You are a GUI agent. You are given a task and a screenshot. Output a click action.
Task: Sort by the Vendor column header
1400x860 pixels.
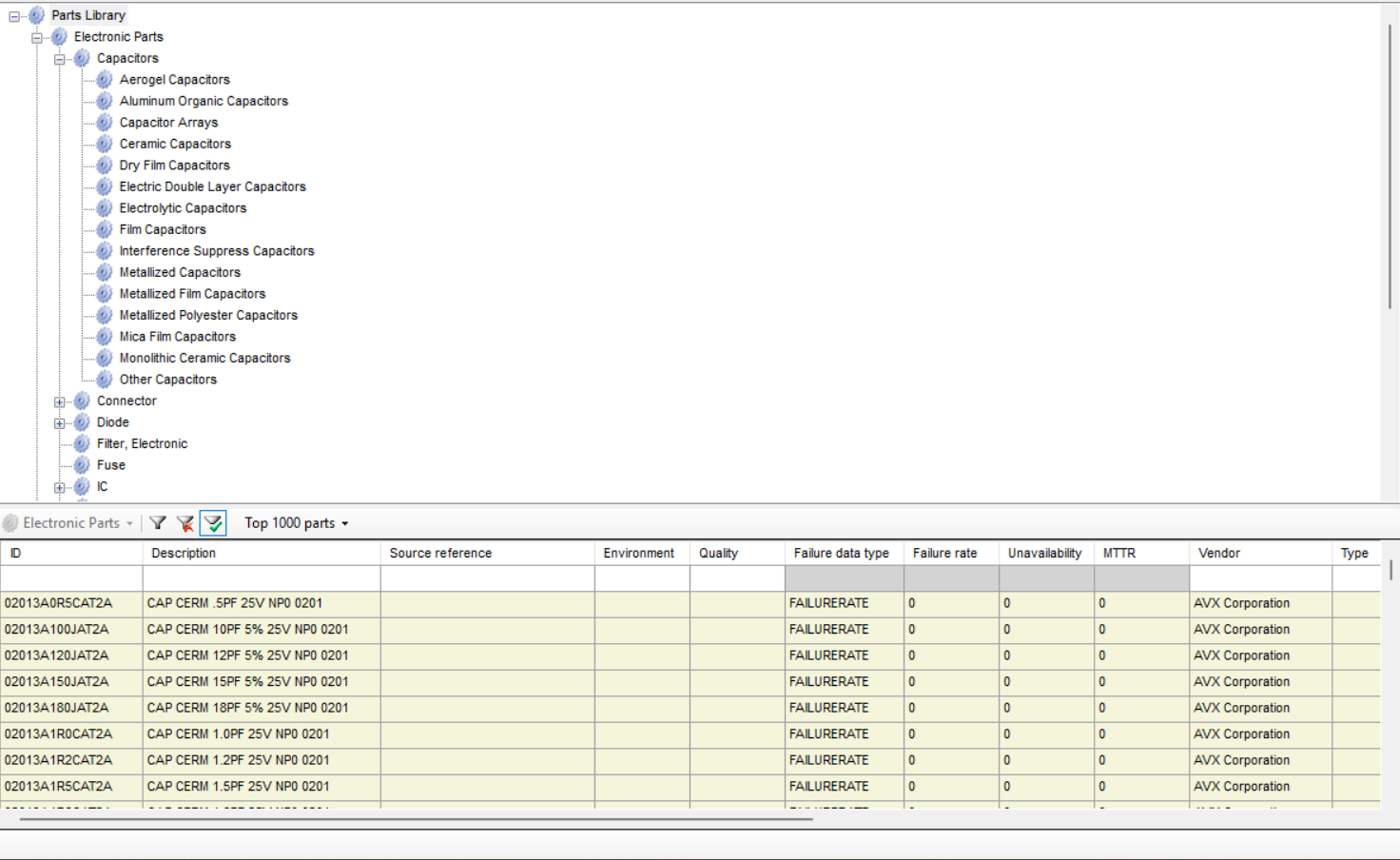[x=1260, y=553]
